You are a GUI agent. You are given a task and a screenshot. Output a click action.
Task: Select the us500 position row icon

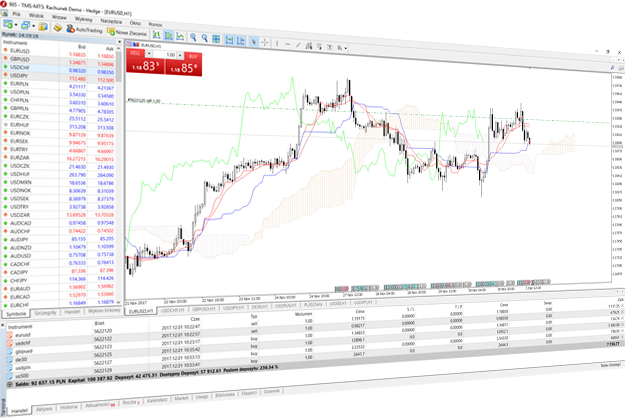point(10,377)
